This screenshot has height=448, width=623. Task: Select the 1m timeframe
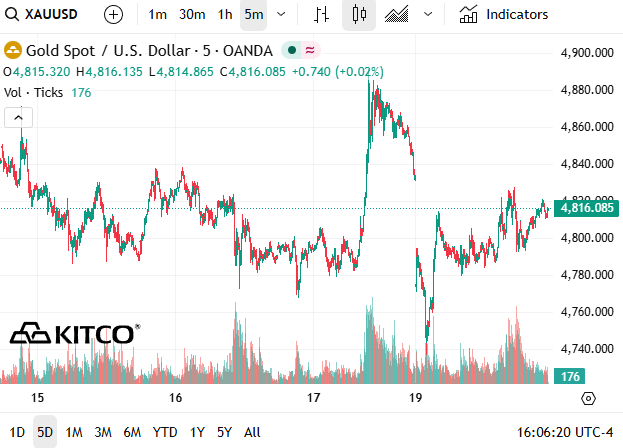pos(157,15)
